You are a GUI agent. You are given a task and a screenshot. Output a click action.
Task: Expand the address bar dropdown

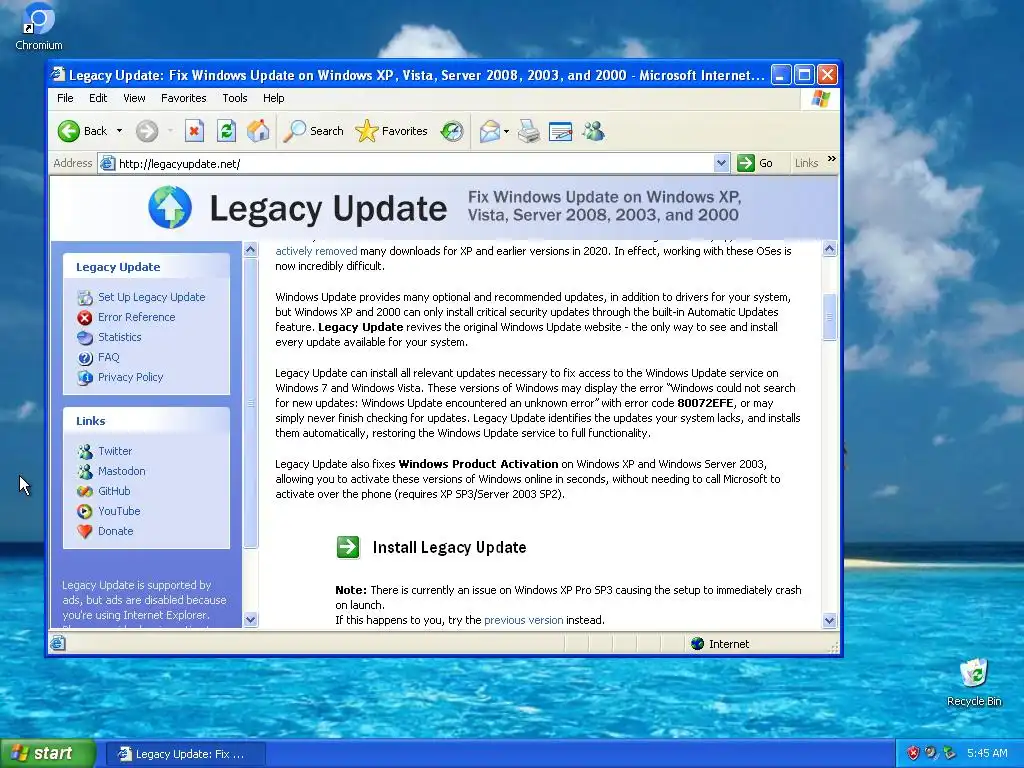(x=721, y=163)
